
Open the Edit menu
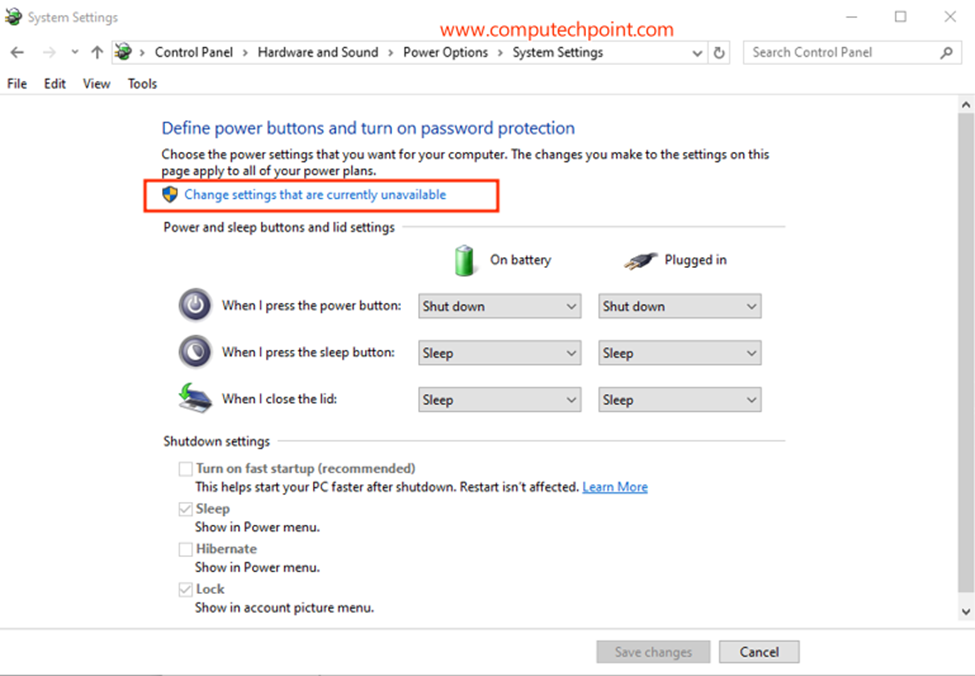55,83
